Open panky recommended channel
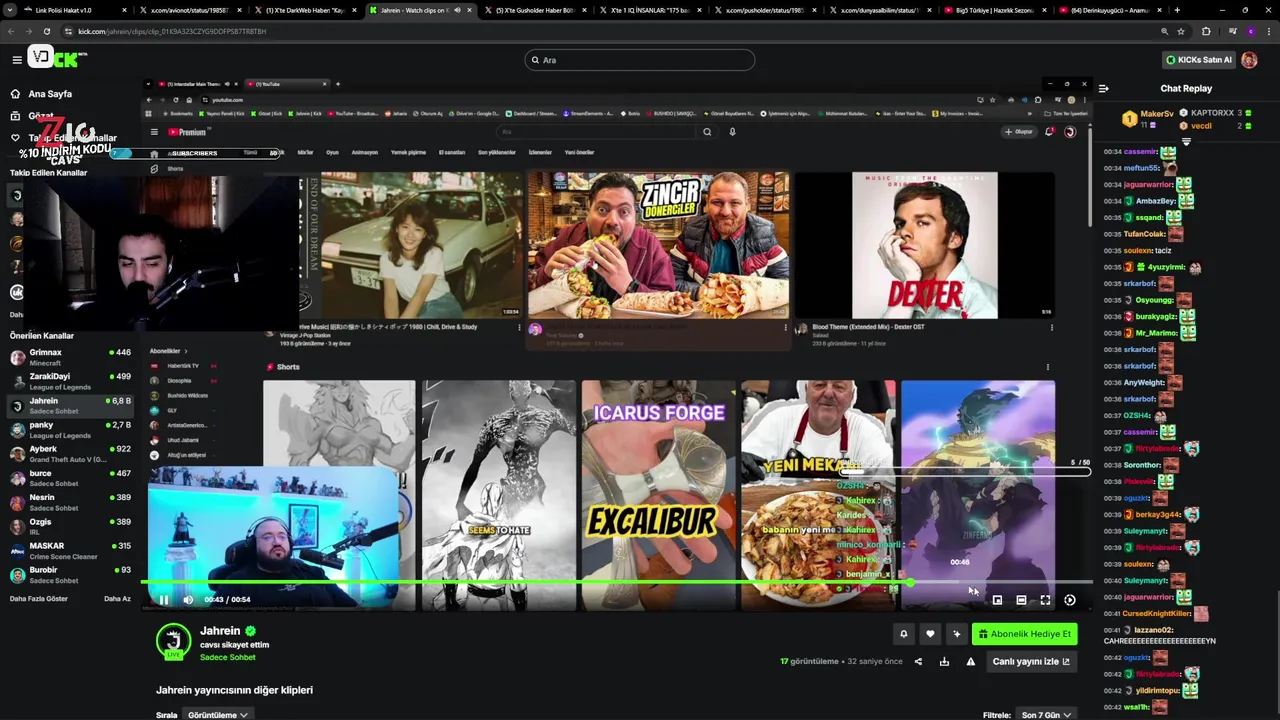Viewport: 1280px width, 720px height. point(70,430)
